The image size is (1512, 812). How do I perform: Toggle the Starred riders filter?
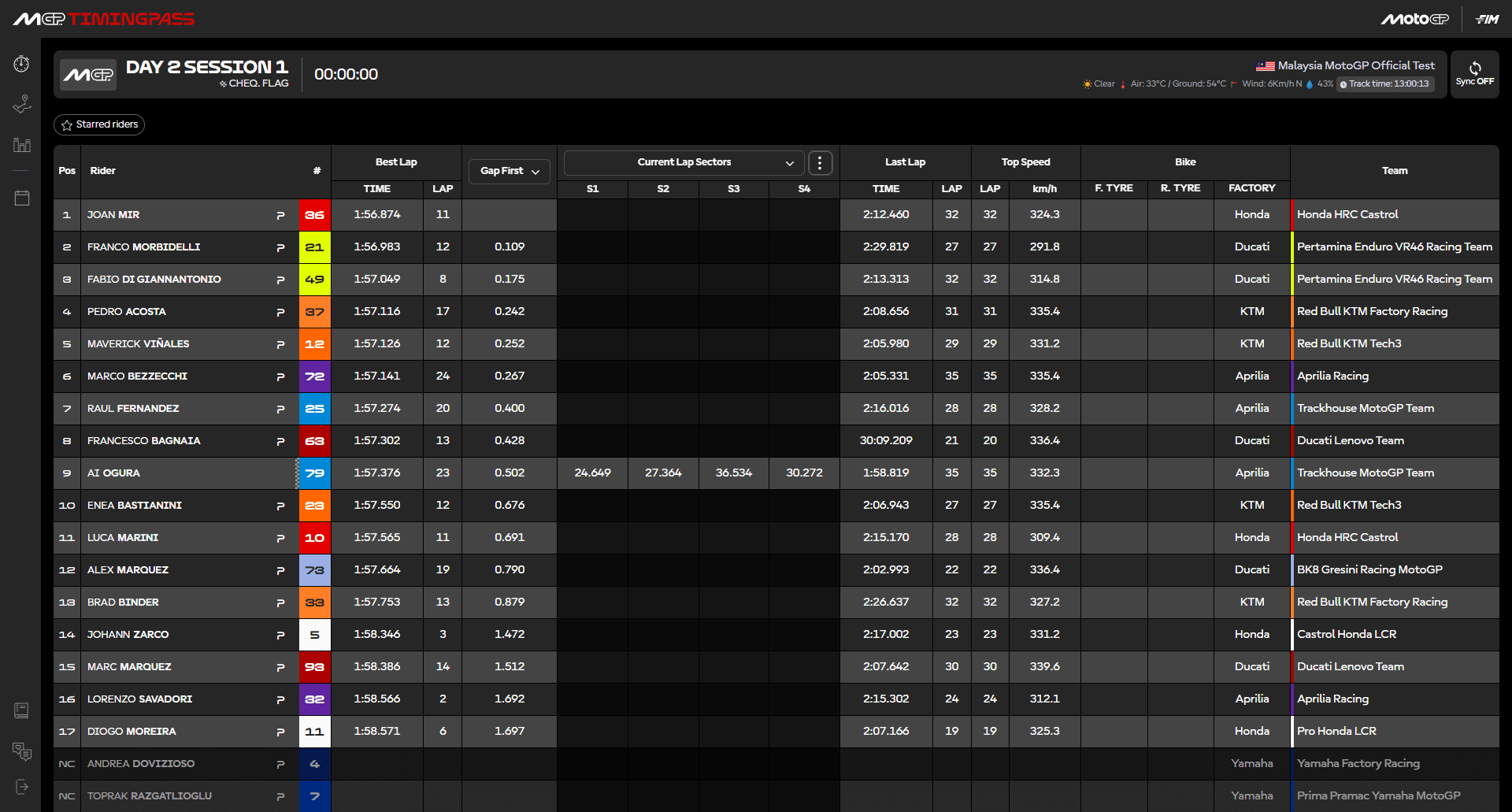99,124
